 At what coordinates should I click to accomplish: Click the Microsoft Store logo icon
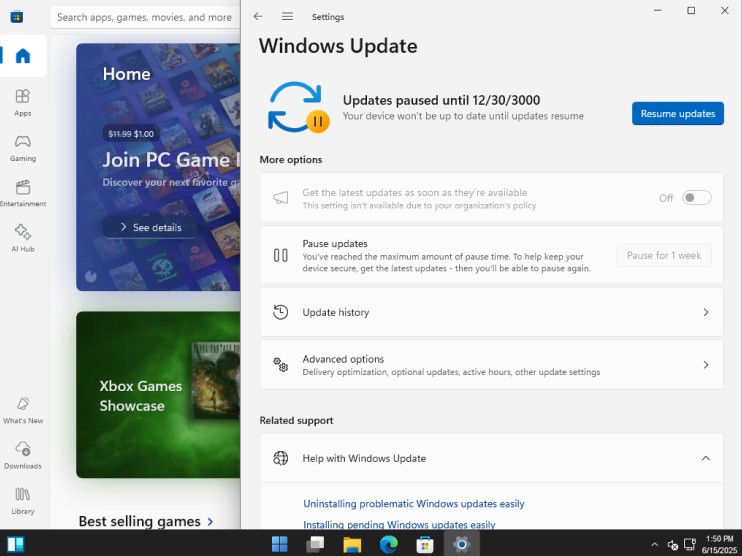(x=17, y=17)
